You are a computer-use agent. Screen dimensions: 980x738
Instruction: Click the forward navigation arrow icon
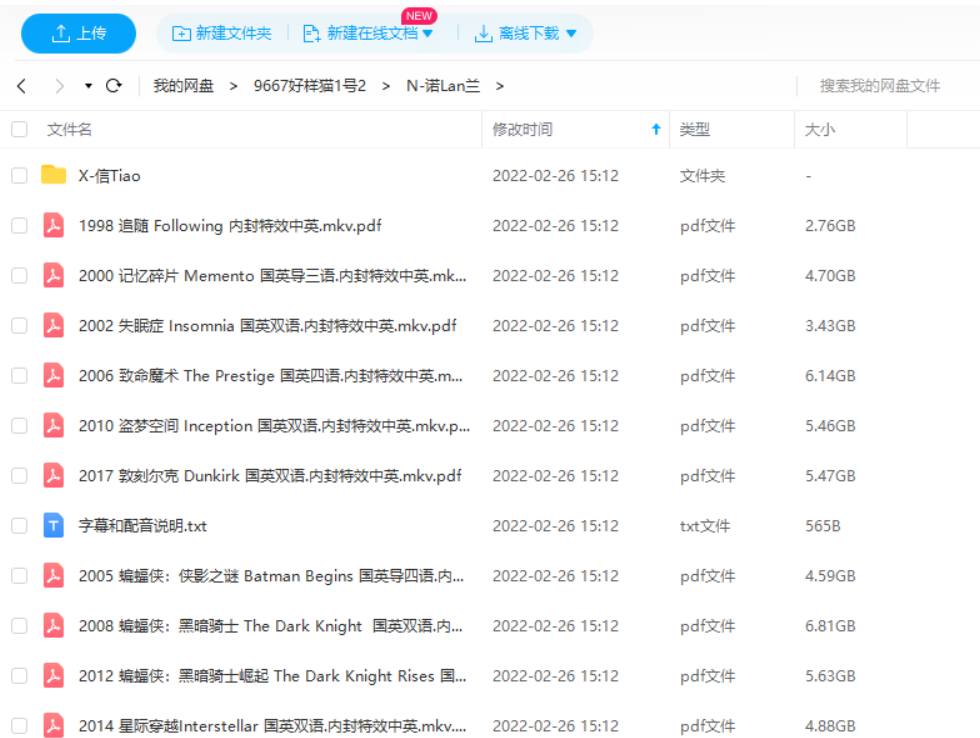click(x=59, y=86)
